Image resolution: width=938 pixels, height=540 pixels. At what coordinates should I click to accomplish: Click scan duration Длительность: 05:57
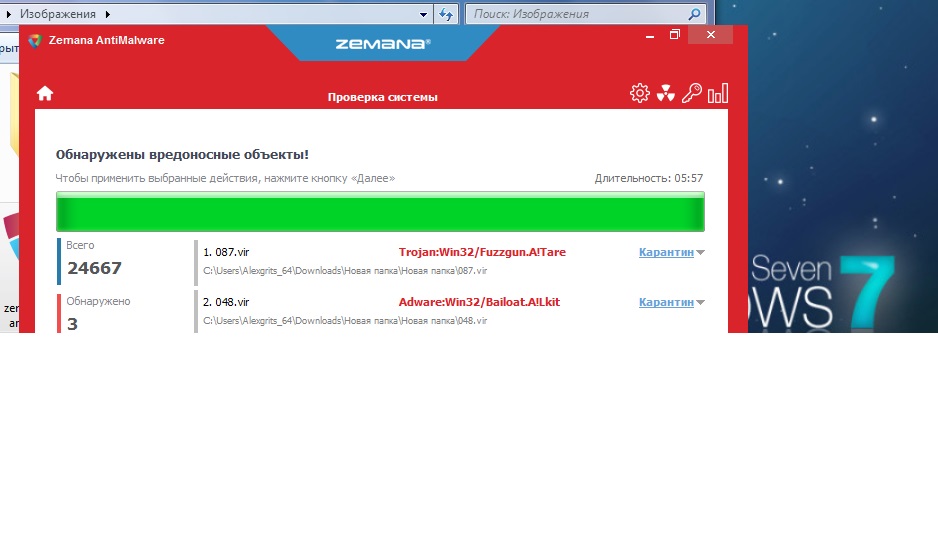coord(648,178)
